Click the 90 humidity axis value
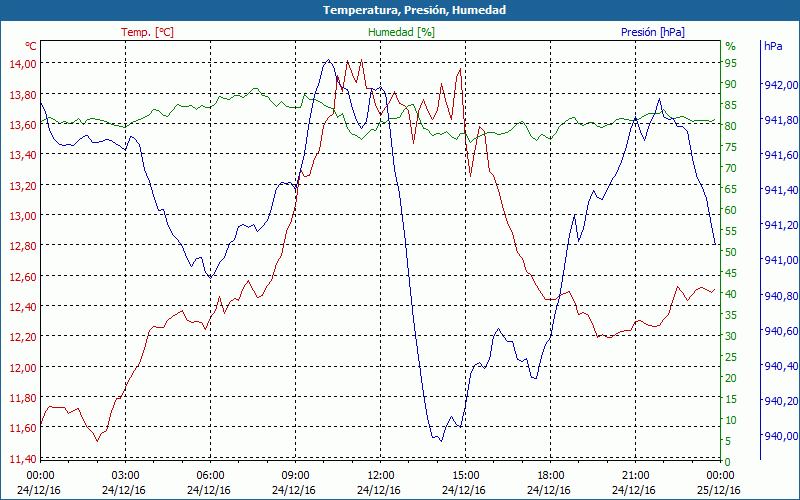The width and height of the screenshot is (800, 500). coord(731,84)
